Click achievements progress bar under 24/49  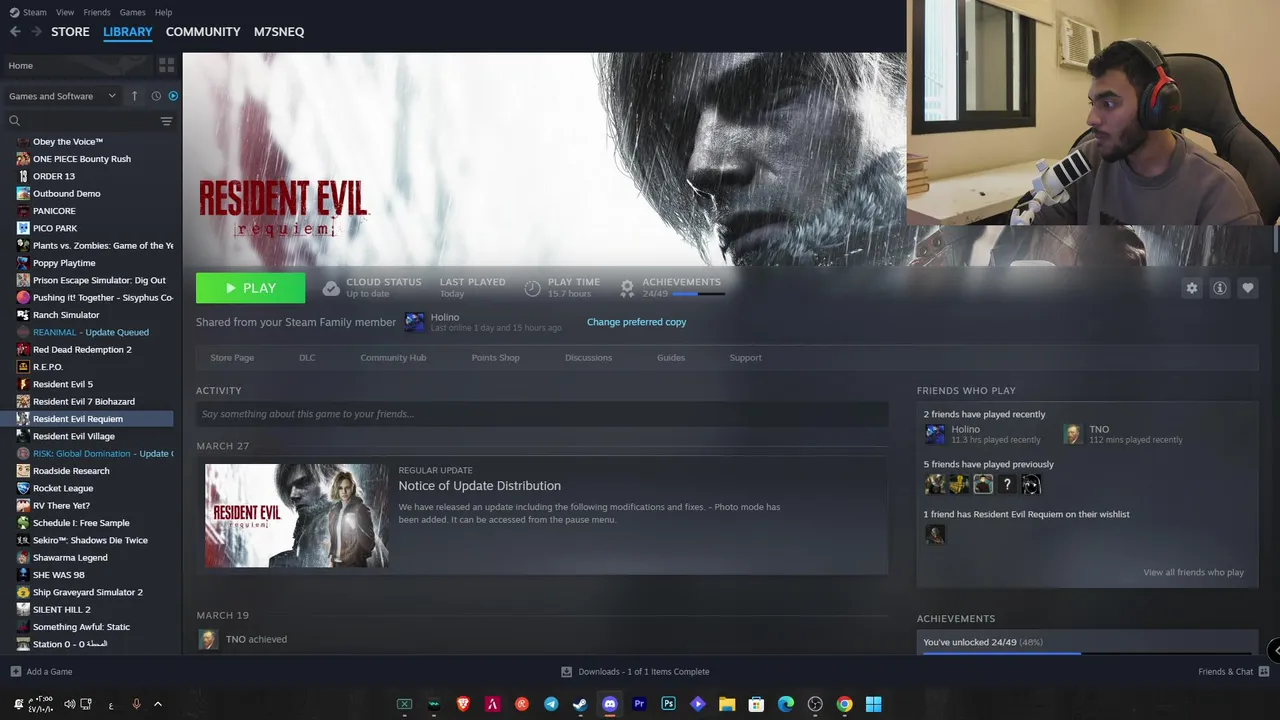(x=698, y=294)
